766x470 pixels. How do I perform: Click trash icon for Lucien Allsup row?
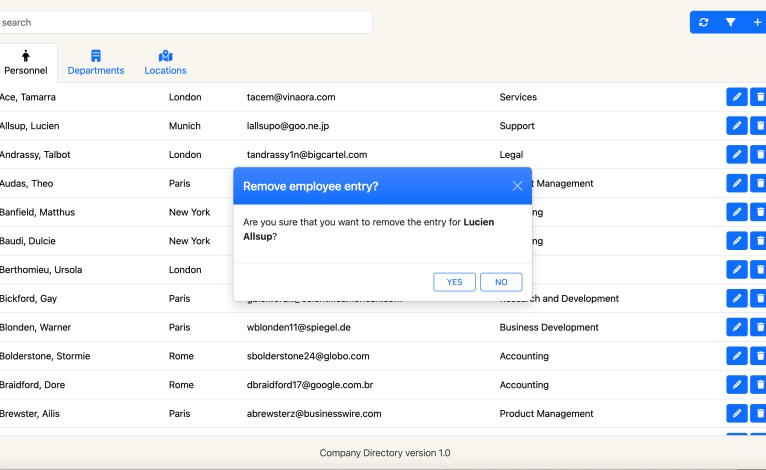pyautogui.click(x=759, y=126)
